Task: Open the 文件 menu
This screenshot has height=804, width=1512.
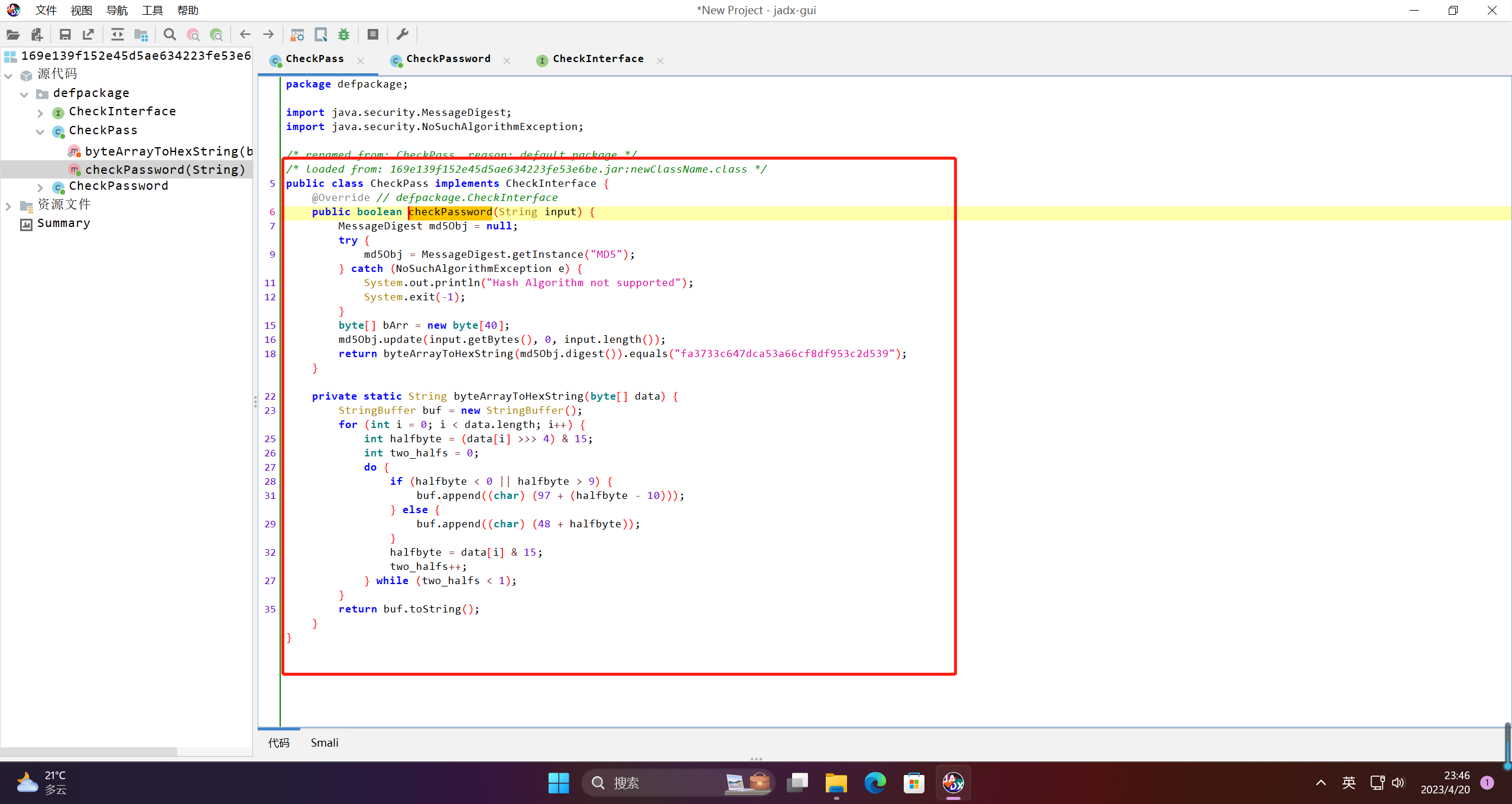Action: (x=46, y=10)
